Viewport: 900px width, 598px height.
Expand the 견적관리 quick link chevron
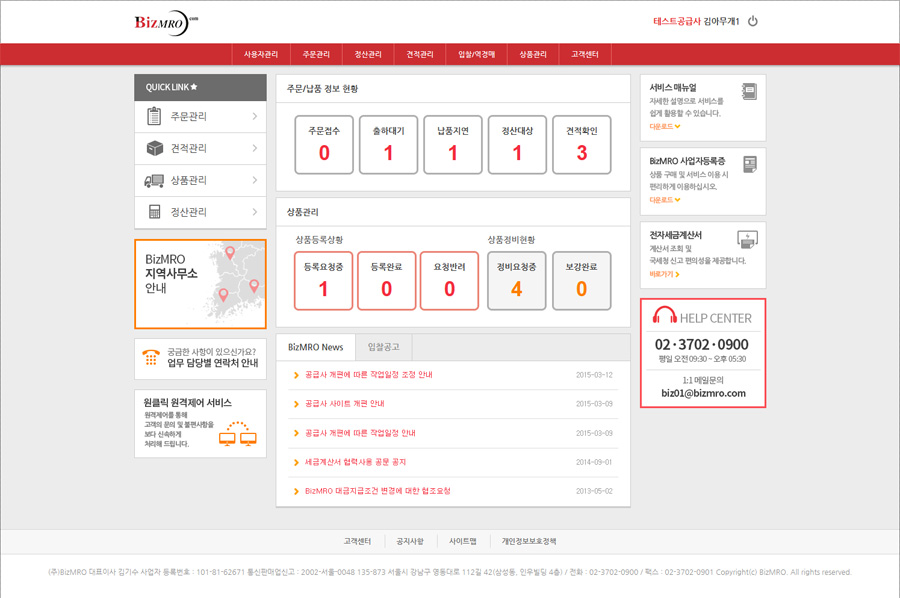click(255, 148)
